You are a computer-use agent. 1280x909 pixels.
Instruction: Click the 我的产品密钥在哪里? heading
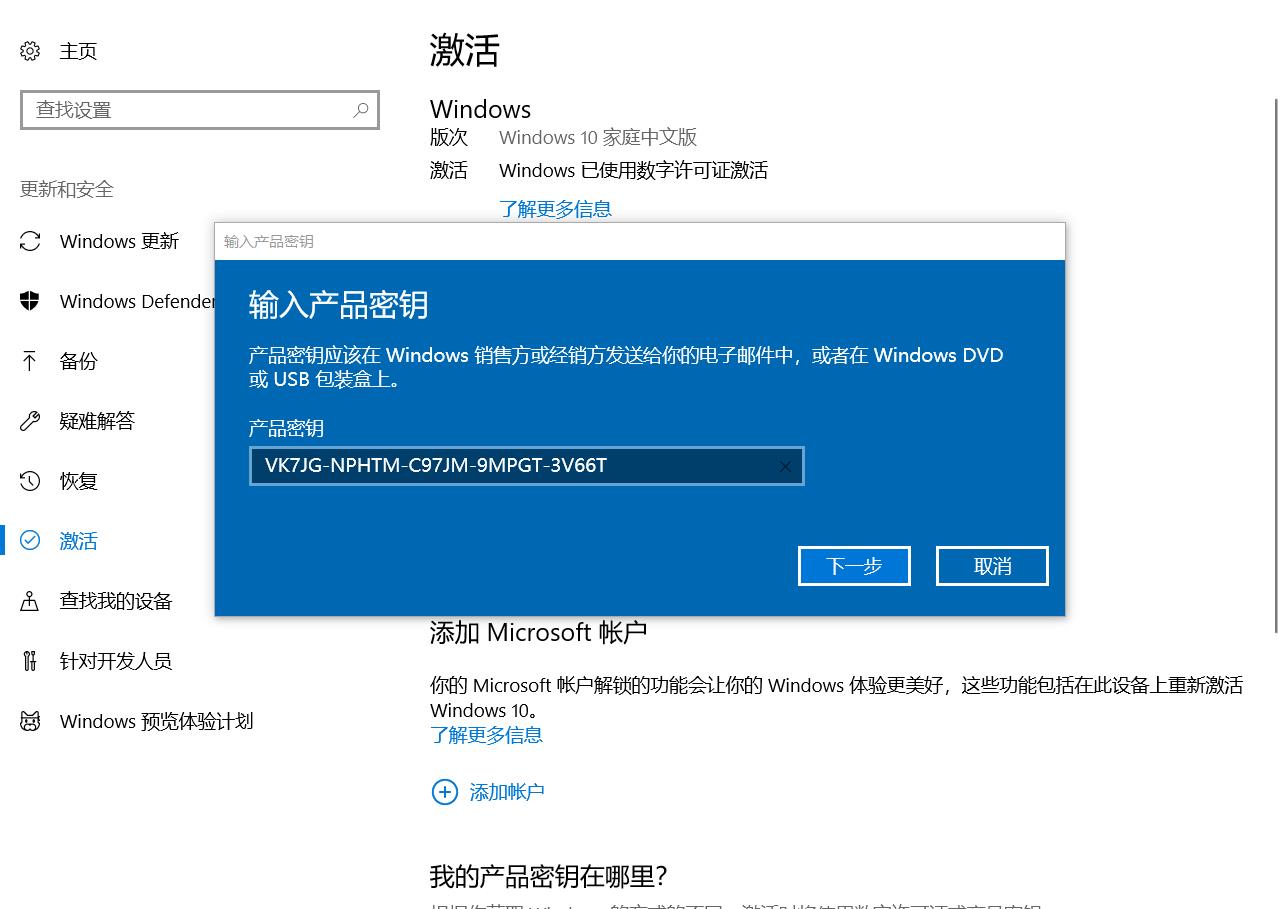click(x=548, y=876)
